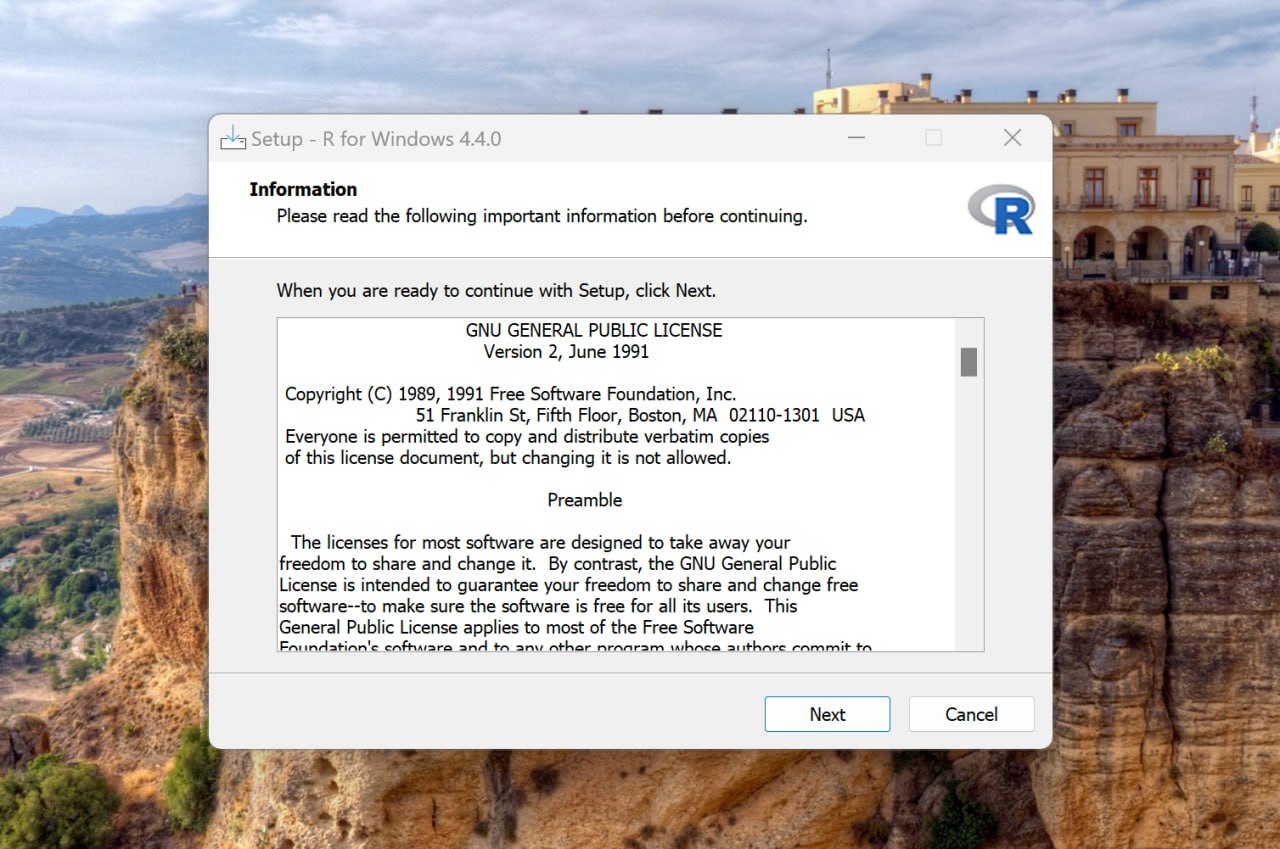The width and height of the screenshot is (1280, 849).
Task: Click the license text scrollbar thumb
Action: [x=968, y=362]
